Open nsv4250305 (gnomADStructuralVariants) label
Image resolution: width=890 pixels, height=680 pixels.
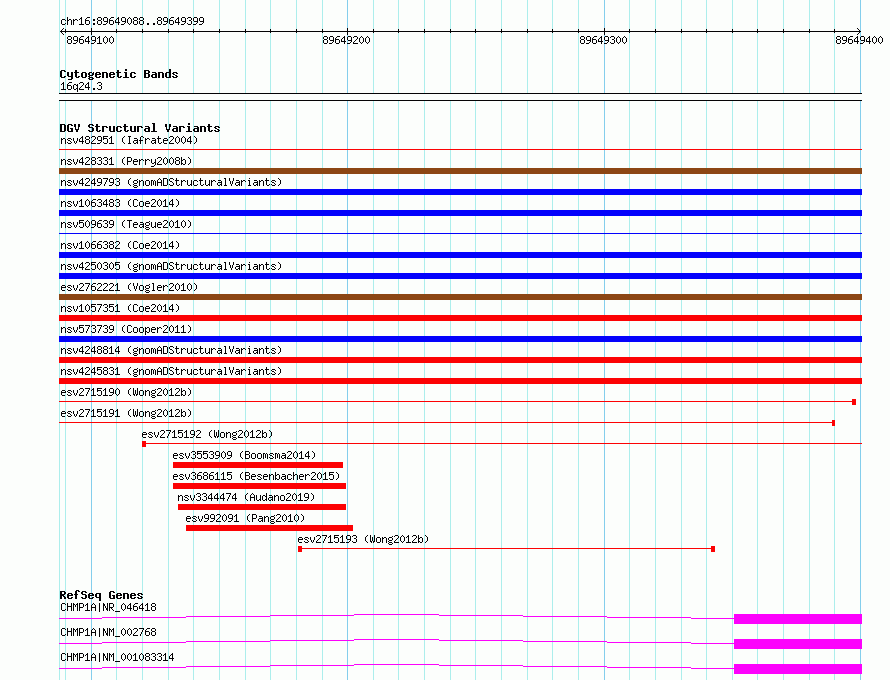tap(171, 266)
